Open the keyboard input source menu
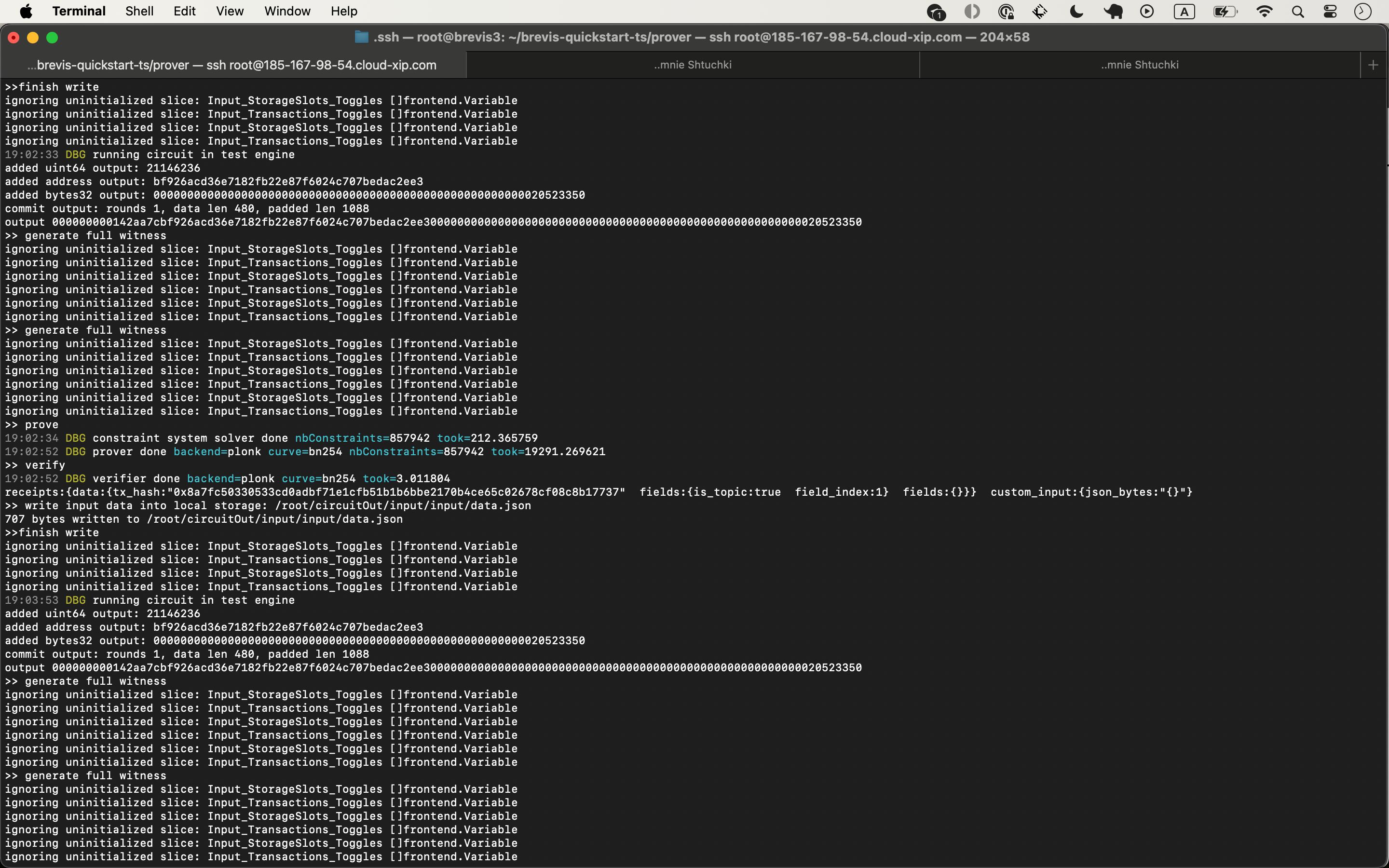Image resolution: width=1389 pixels, height=868 pixels. [1184, 12]
